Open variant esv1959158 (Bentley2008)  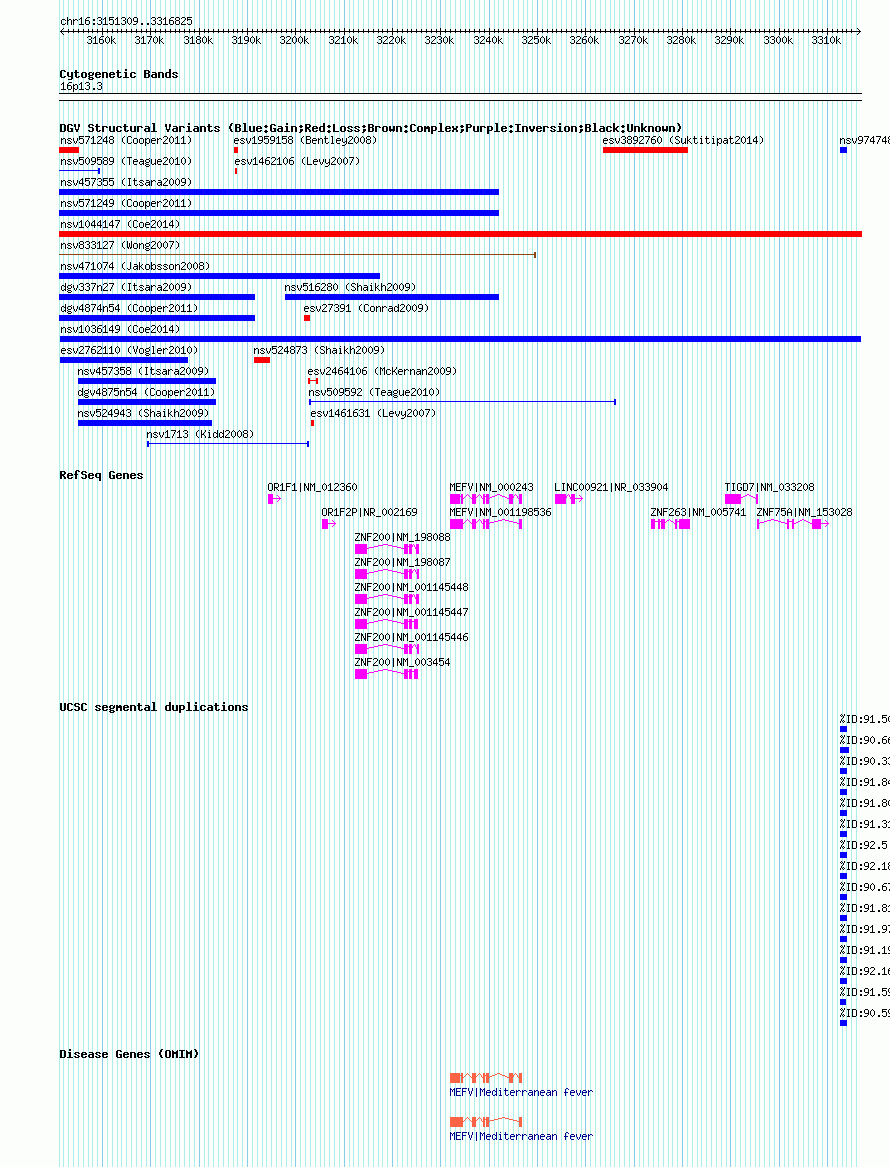(x=305, y=140)
